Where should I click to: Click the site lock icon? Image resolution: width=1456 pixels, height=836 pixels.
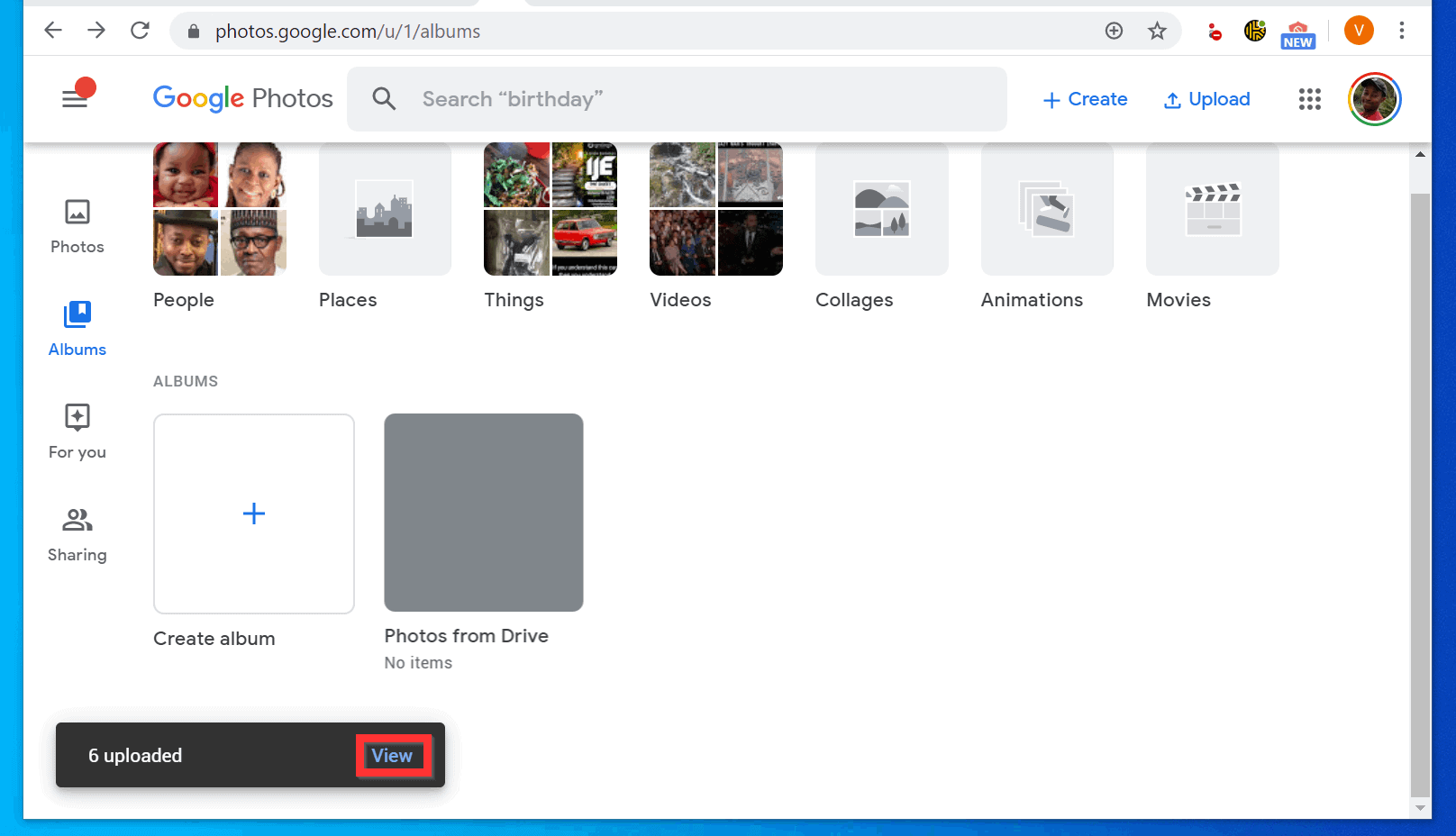tap(194, 32)
